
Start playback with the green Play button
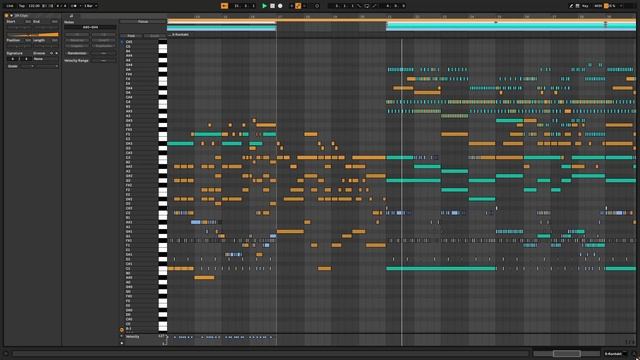264,6
